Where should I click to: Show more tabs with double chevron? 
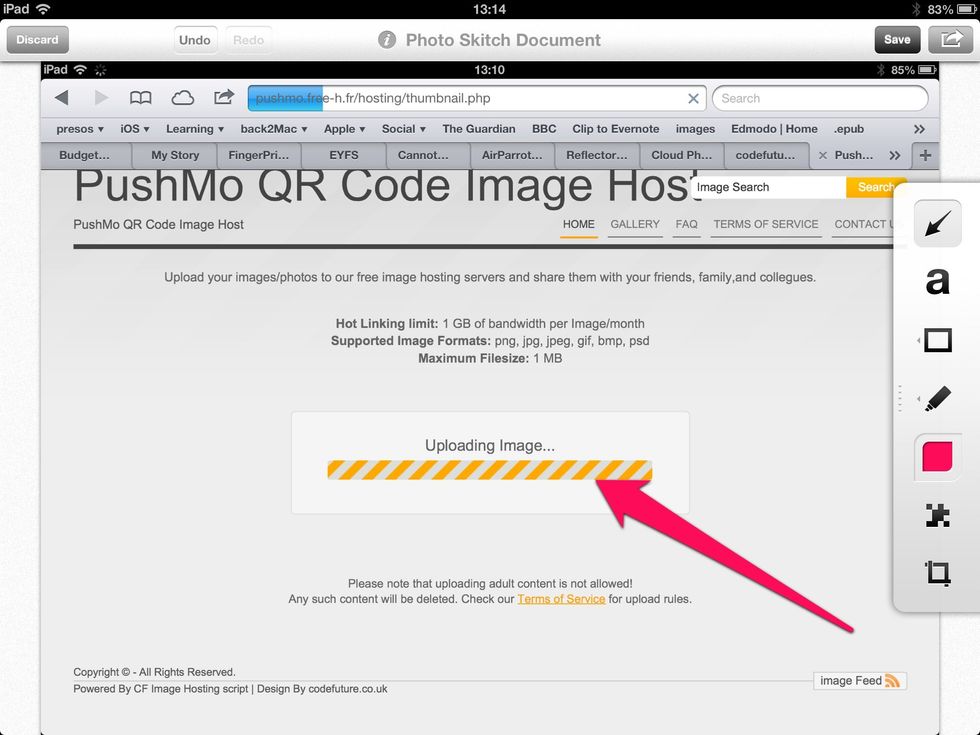(x=895, y=156)
